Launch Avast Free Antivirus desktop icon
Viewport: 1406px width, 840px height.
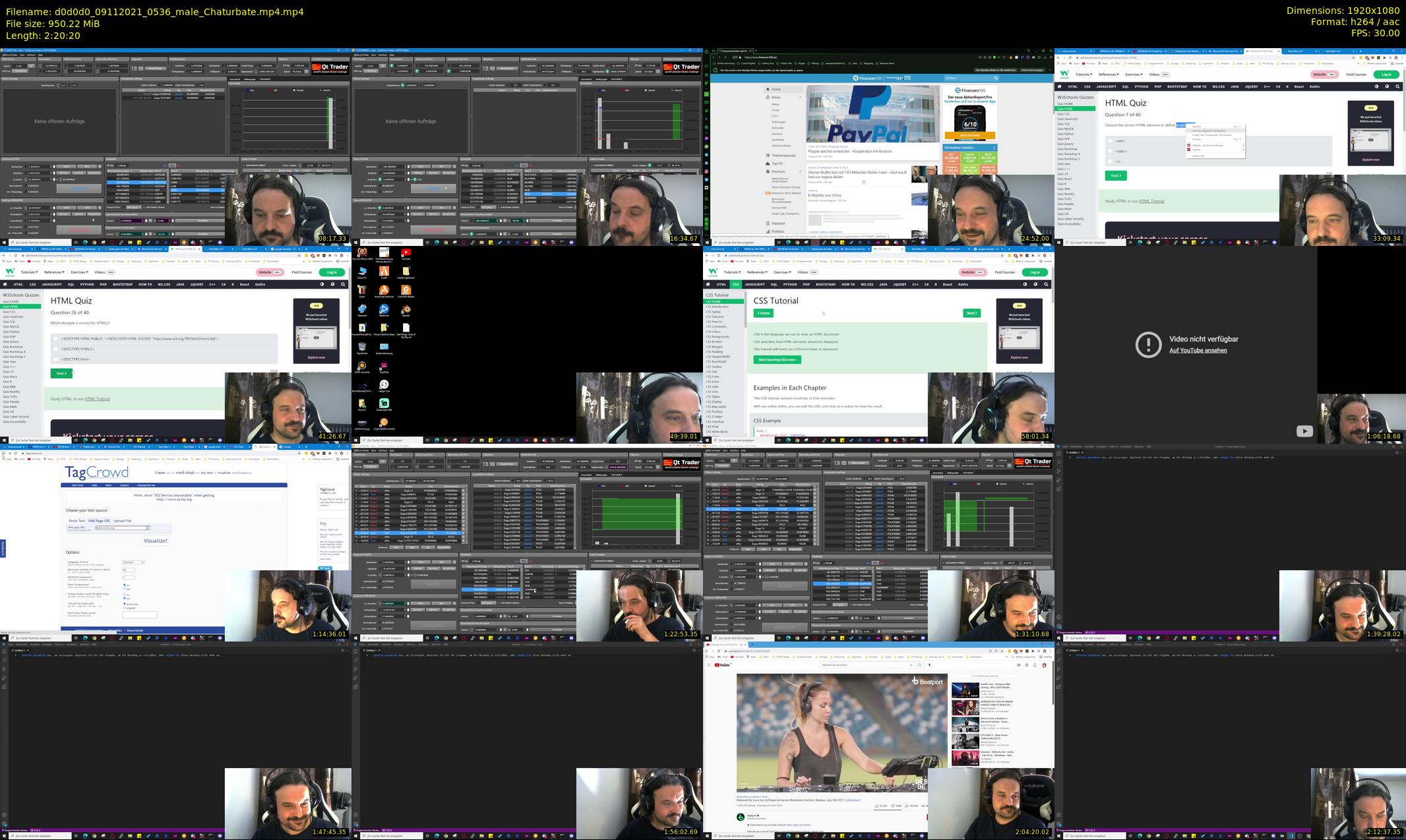click(384, 290)
